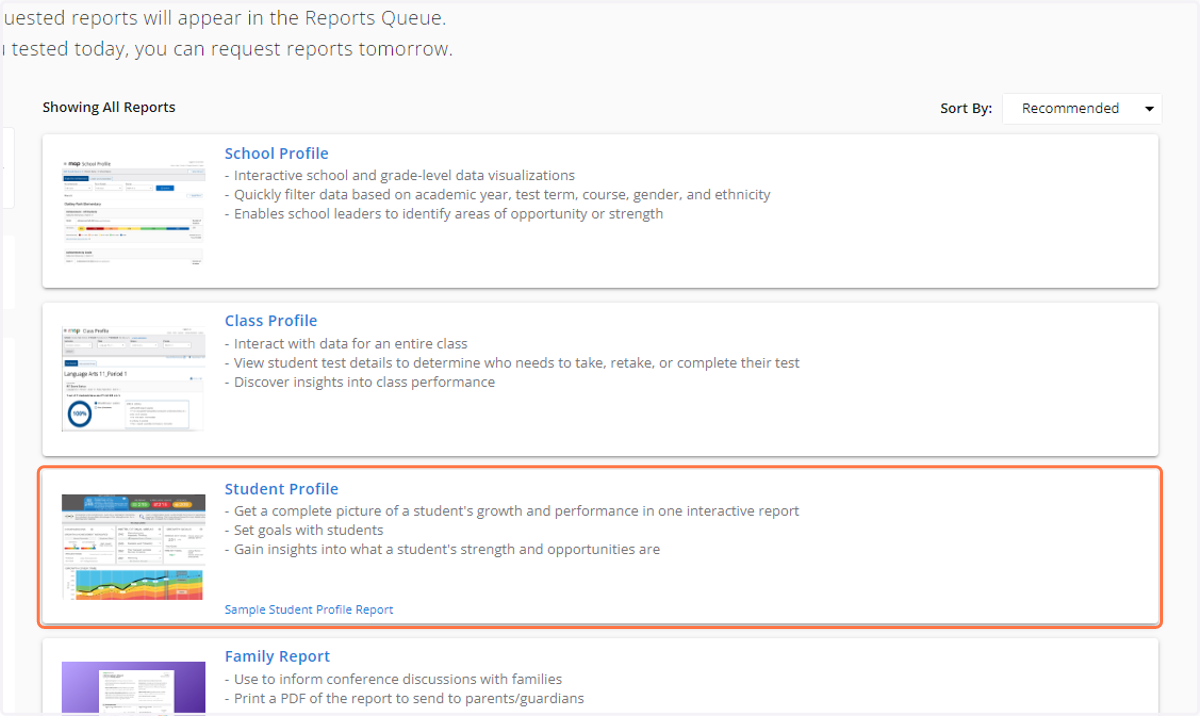Open the Class Profile report link
Image resolution: width=1200 pixels, height=716 pixels.
pyautogui.click(x=271, y=321)
